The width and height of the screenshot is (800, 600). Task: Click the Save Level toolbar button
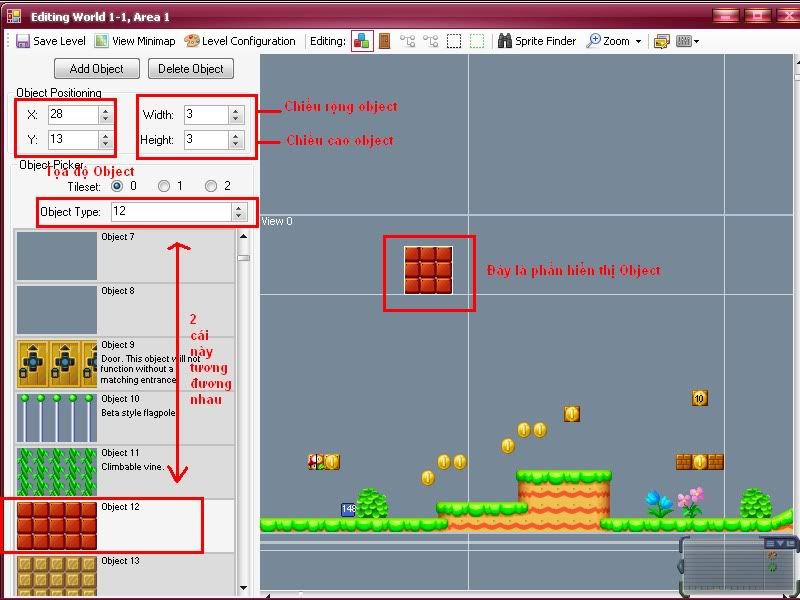(x=51, y=41)
